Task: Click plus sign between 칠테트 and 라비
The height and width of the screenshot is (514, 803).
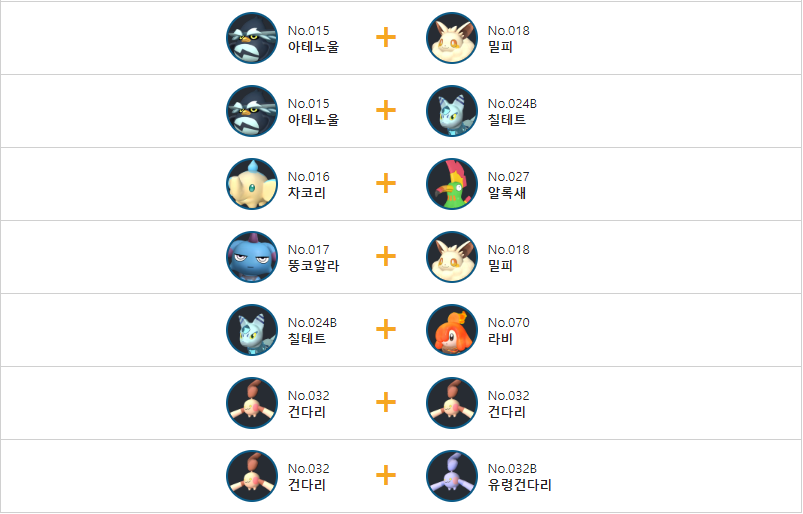Action: click(x=386, y=329)
